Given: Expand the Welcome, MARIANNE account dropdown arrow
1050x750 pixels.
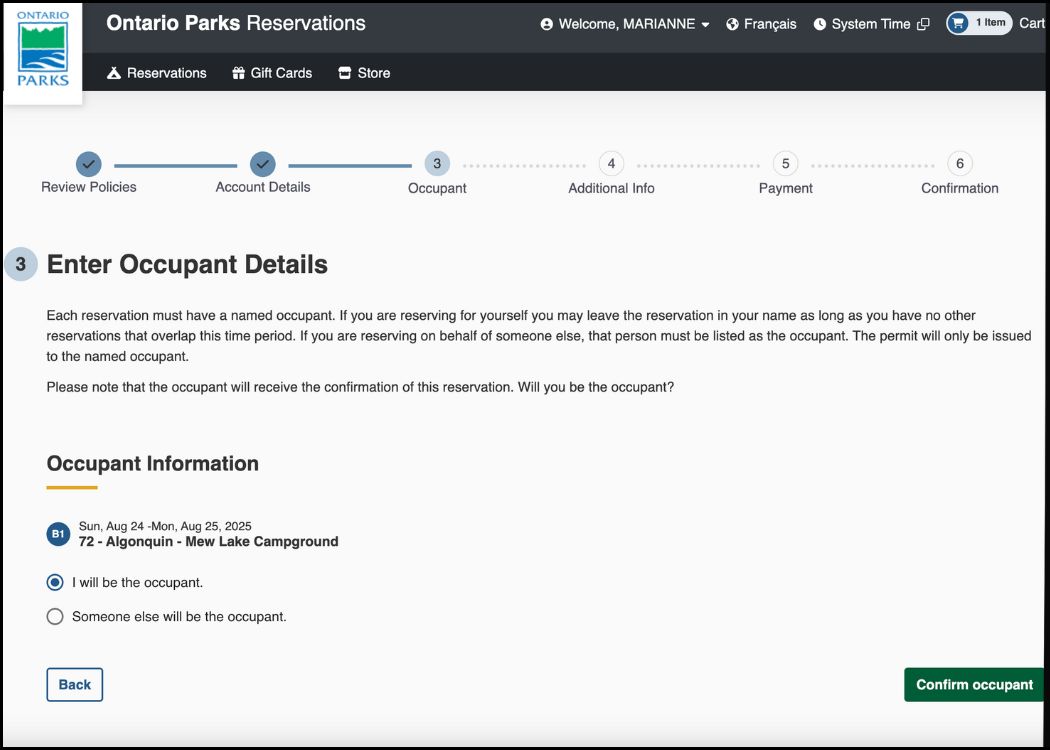Looking at the screenshot, I should (705, 25).
